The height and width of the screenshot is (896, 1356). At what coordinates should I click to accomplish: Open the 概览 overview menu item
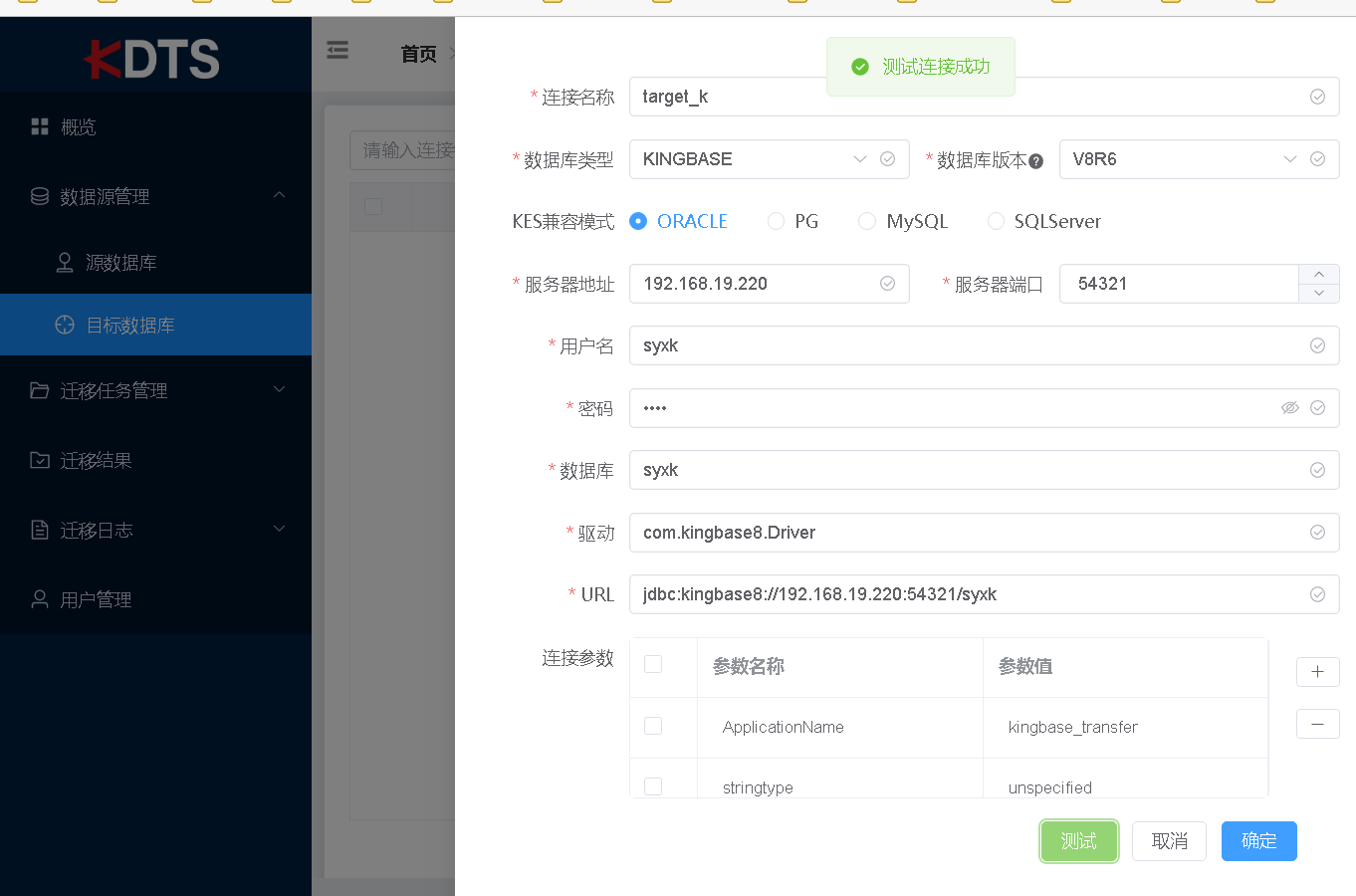click(155, 126)
